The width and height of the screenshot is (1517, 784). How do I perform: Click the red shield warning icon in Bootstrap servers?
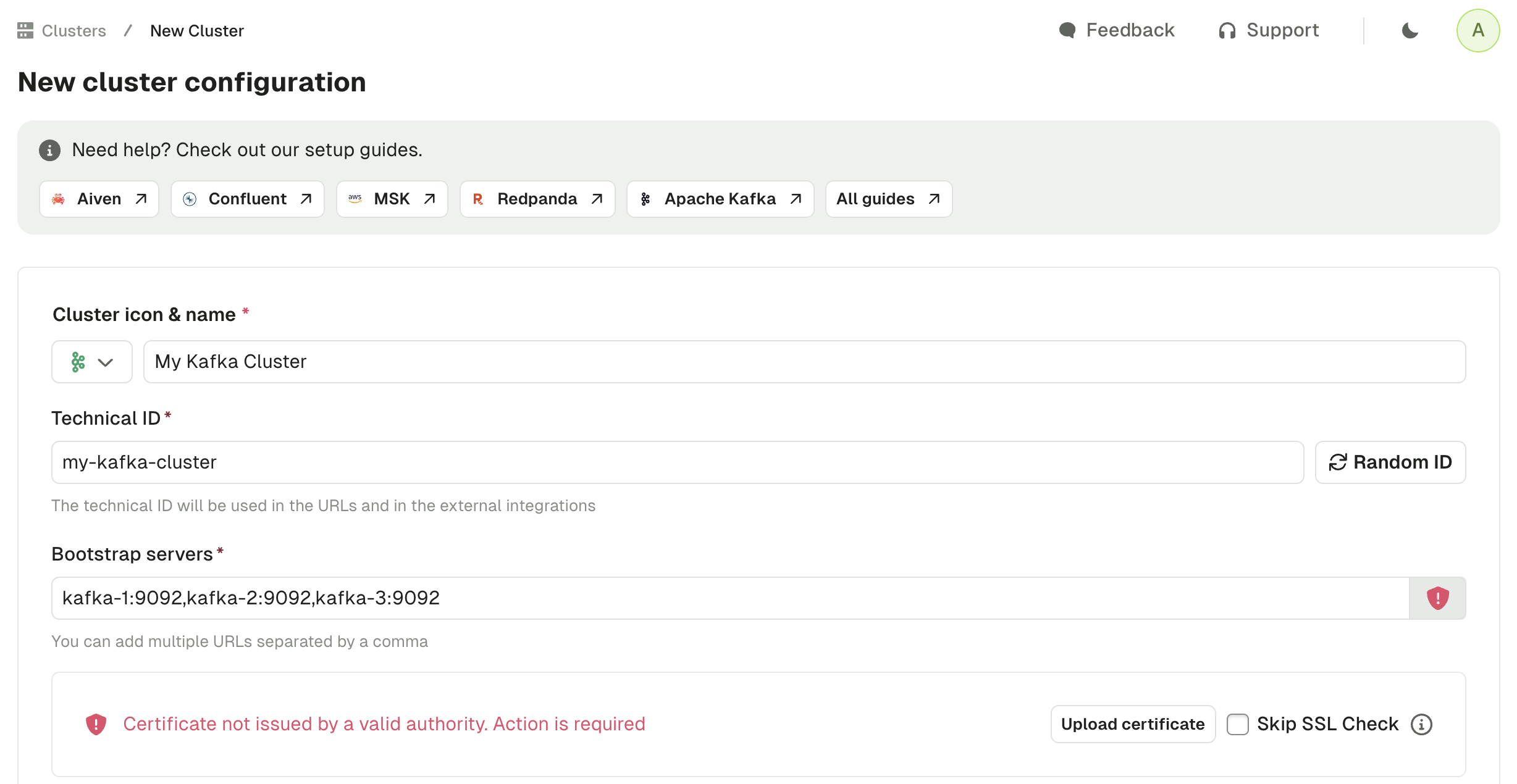click(x=1437, y=598)
